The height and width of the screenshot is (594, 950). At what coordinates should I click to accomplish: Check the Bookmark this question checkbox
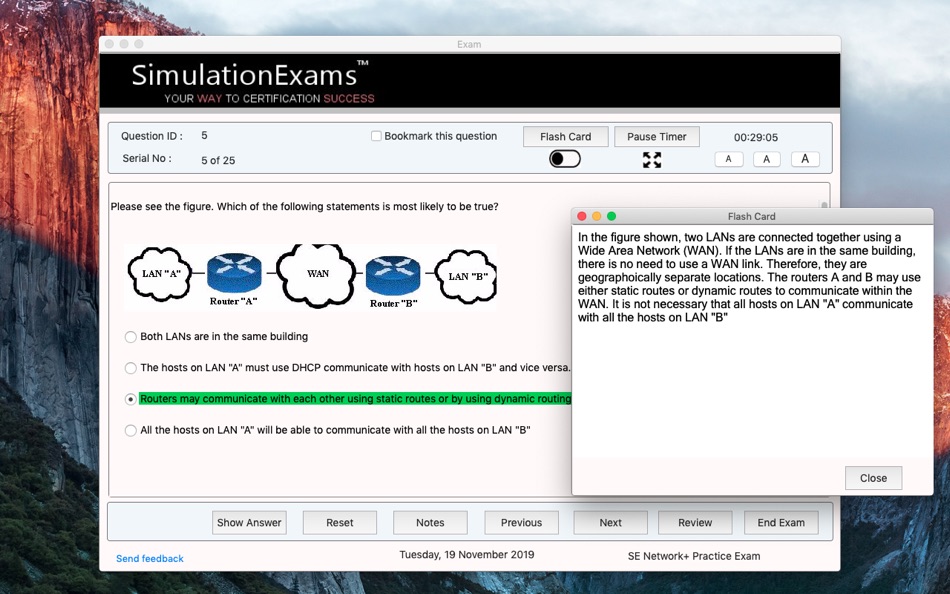click(376, 136)
